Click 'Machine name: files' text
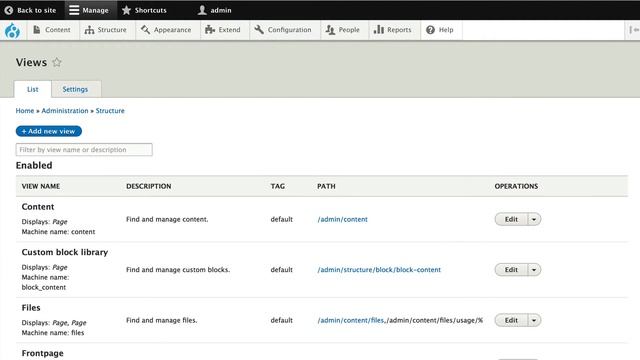The height and width of the screenshot is (360, 640). [x=53, y=333]
